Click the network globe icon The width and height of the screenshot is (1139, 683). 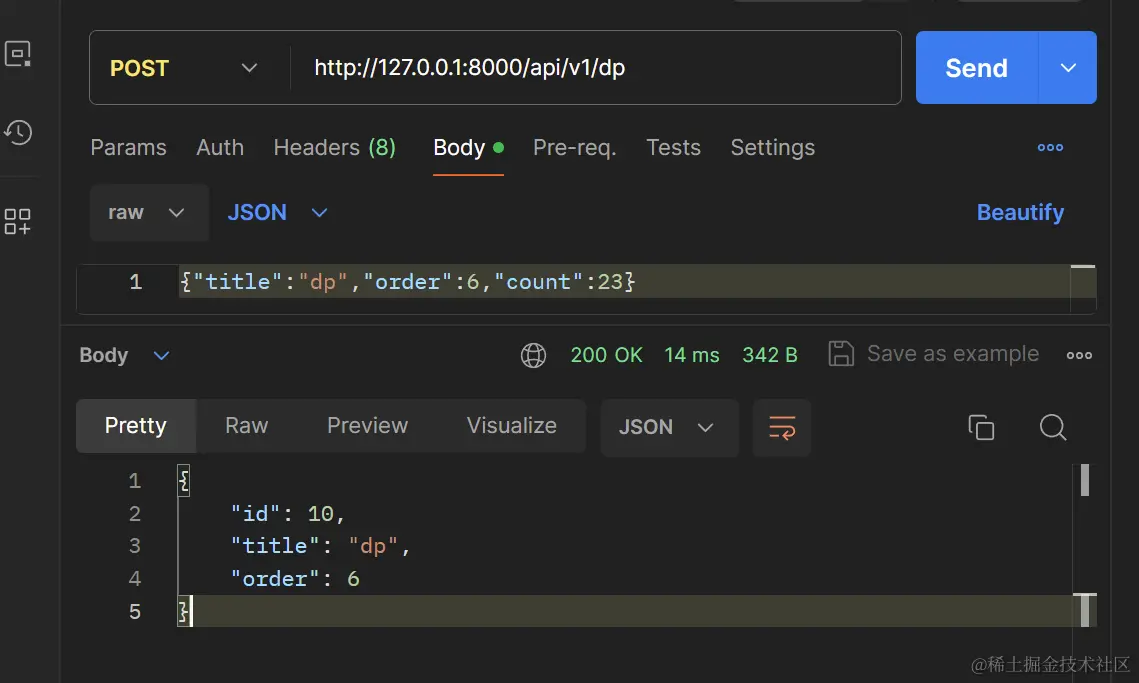(x=533, y=355)
